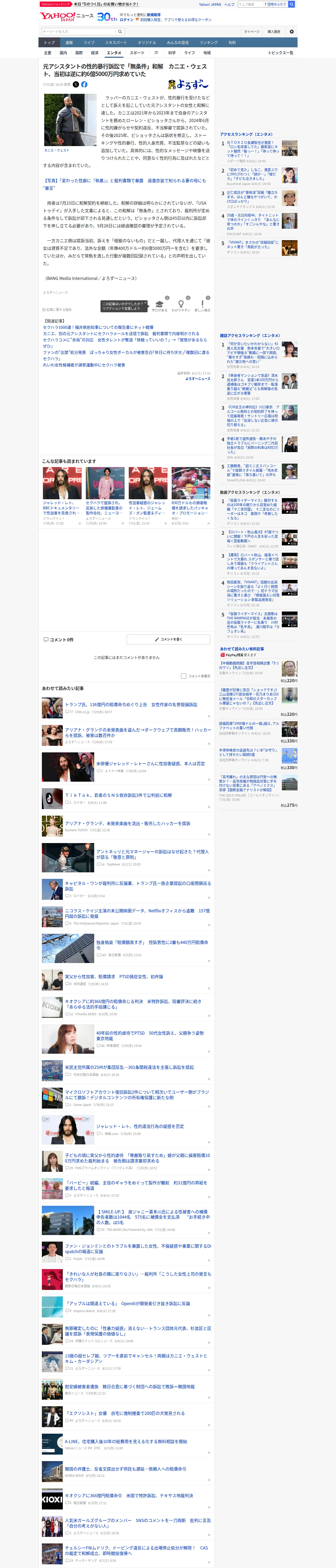This screenshot has height=1568, width=336.
Task: Click the Yahoo!ショッピング badge
Action: coord(56,4)
